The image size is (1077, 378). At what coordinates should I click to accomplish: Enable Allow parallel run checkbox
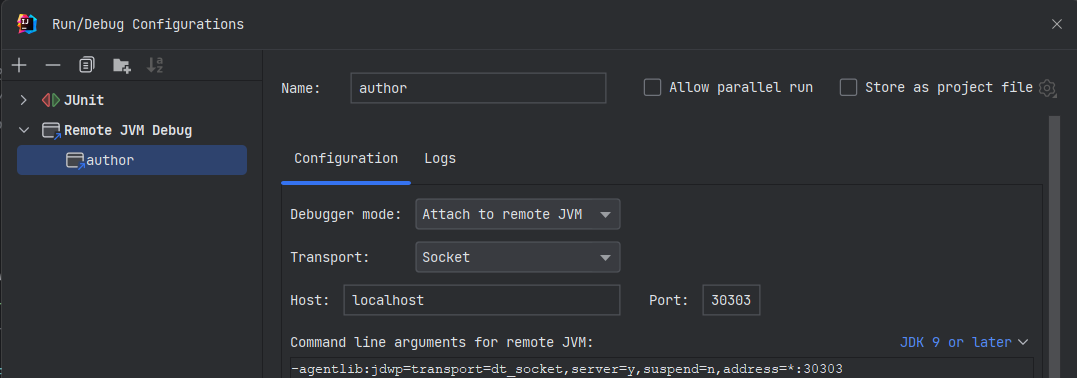(x=652, y=87)
